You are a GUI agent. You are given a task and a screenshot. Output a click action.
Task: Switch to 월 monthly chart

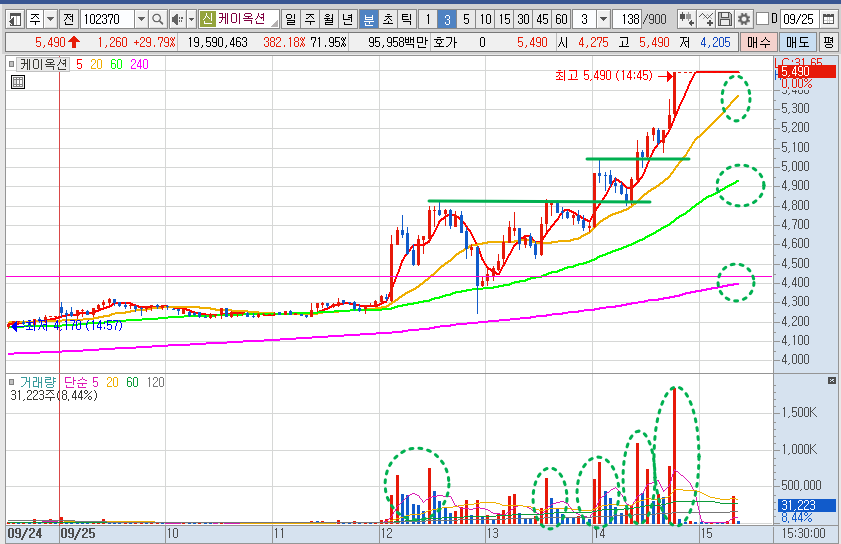329,20
